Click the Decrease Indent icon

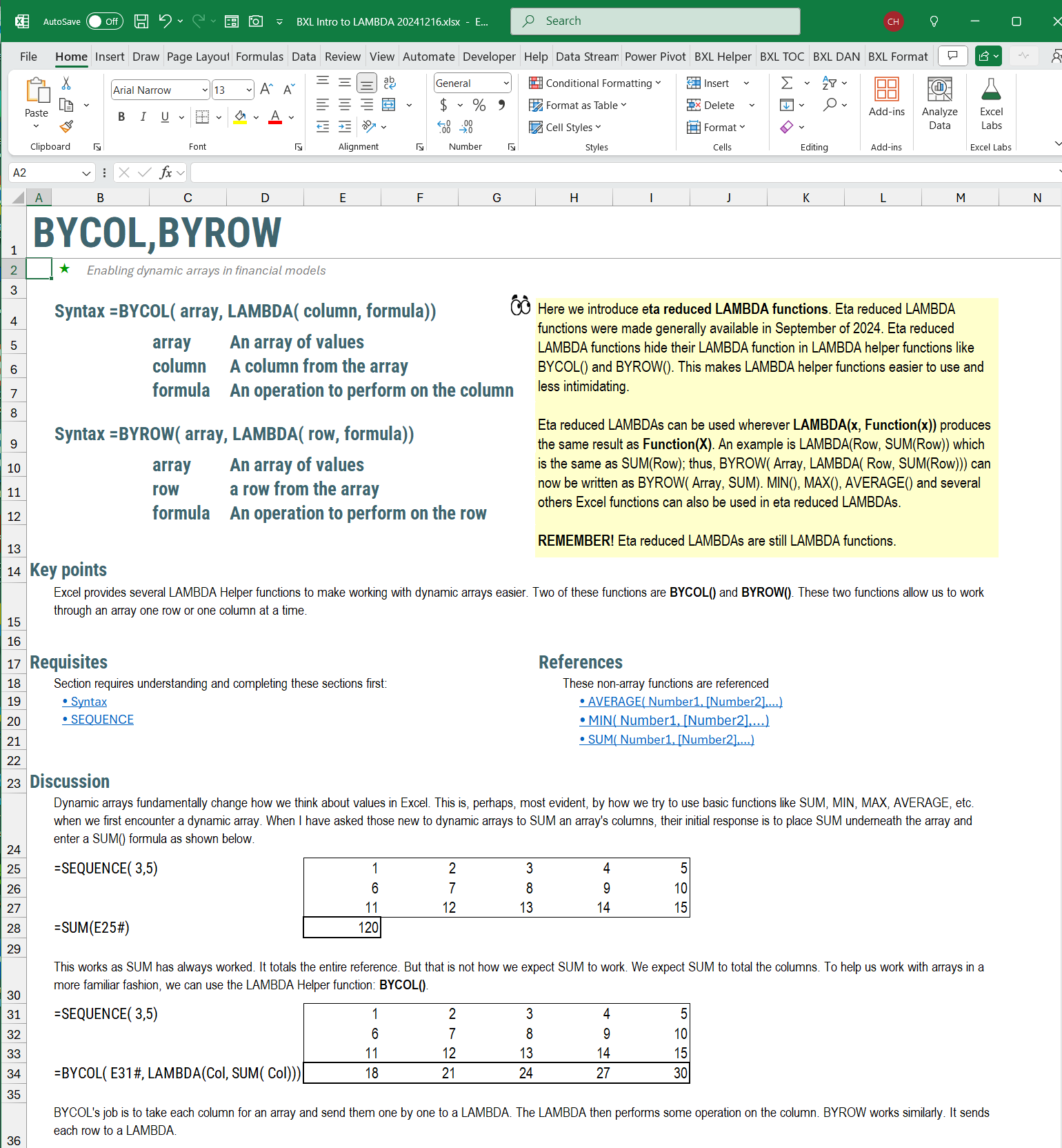point(323,126)
